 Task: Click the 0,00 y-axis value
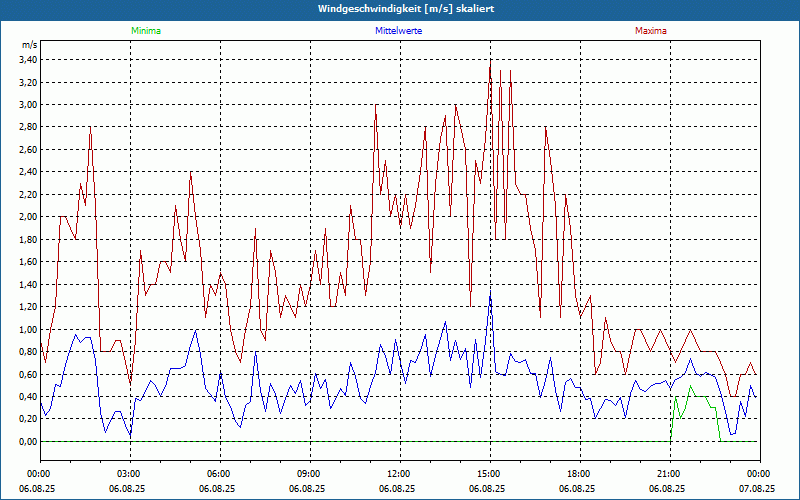pyautogui.click(x=28, y=441)
